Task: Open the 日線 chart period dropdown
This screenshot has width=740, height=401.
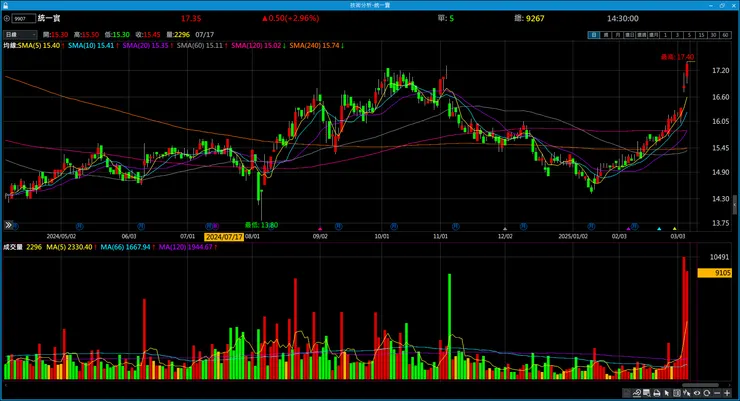Action: click(x=20, y=34)
